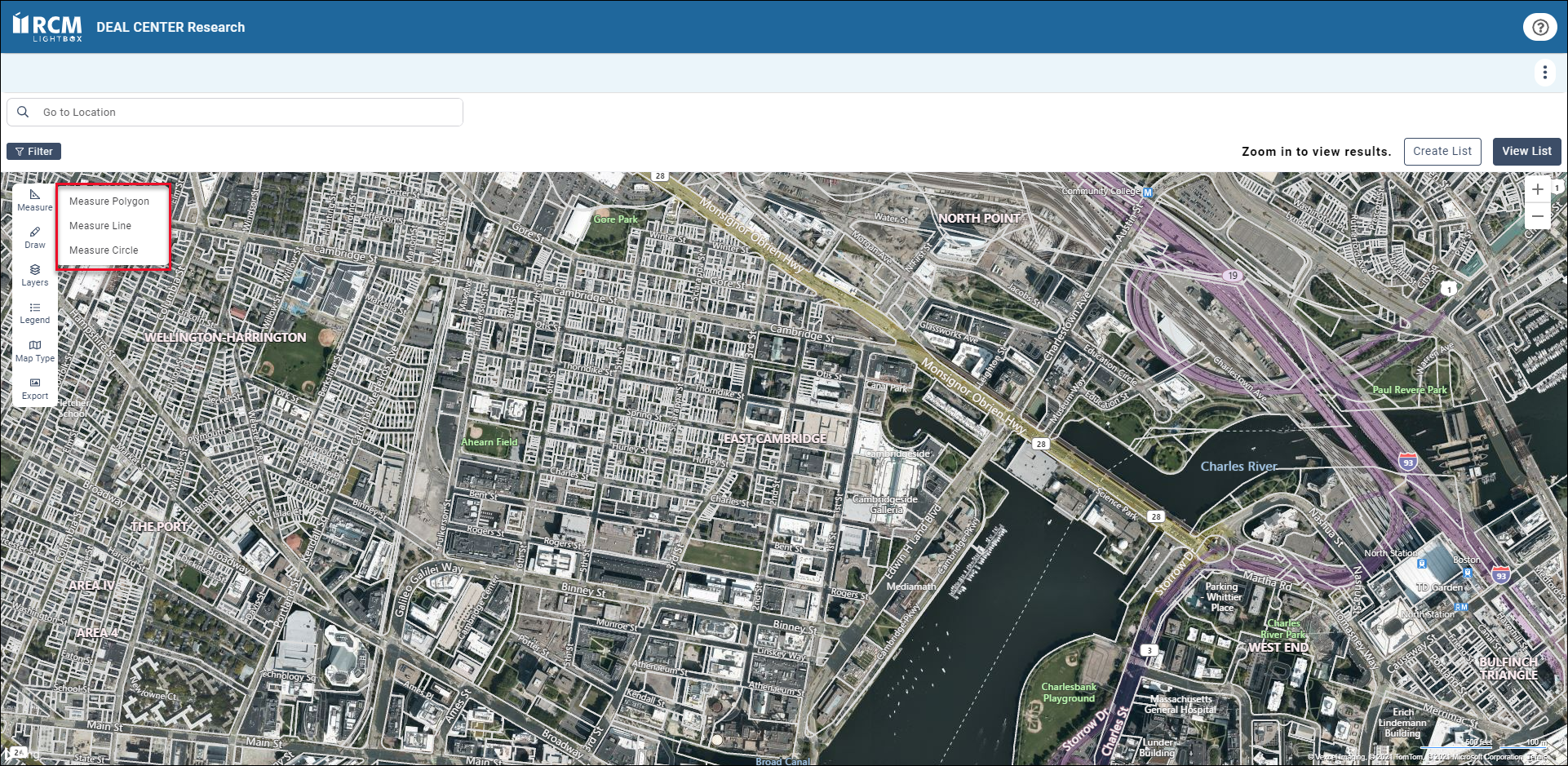Expand the Filter options
This screenshot has height=766, width=1568.
[34, 152]
